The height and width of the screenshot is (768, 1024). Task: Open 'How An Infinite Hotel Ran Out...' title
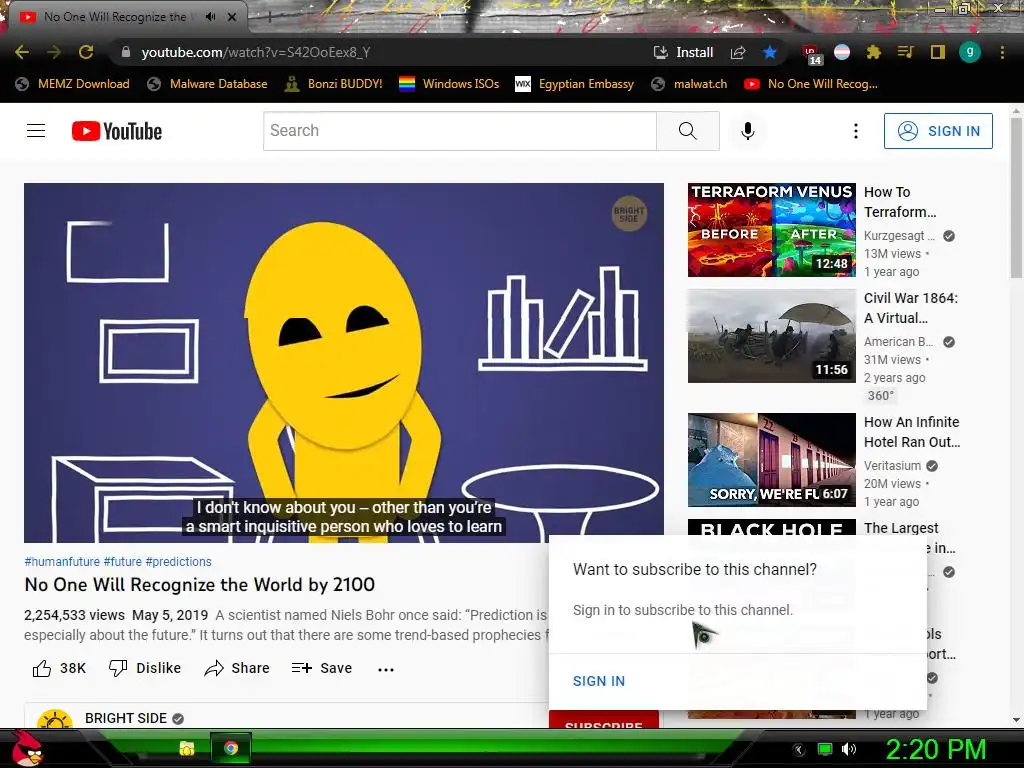tap(912, 432)
